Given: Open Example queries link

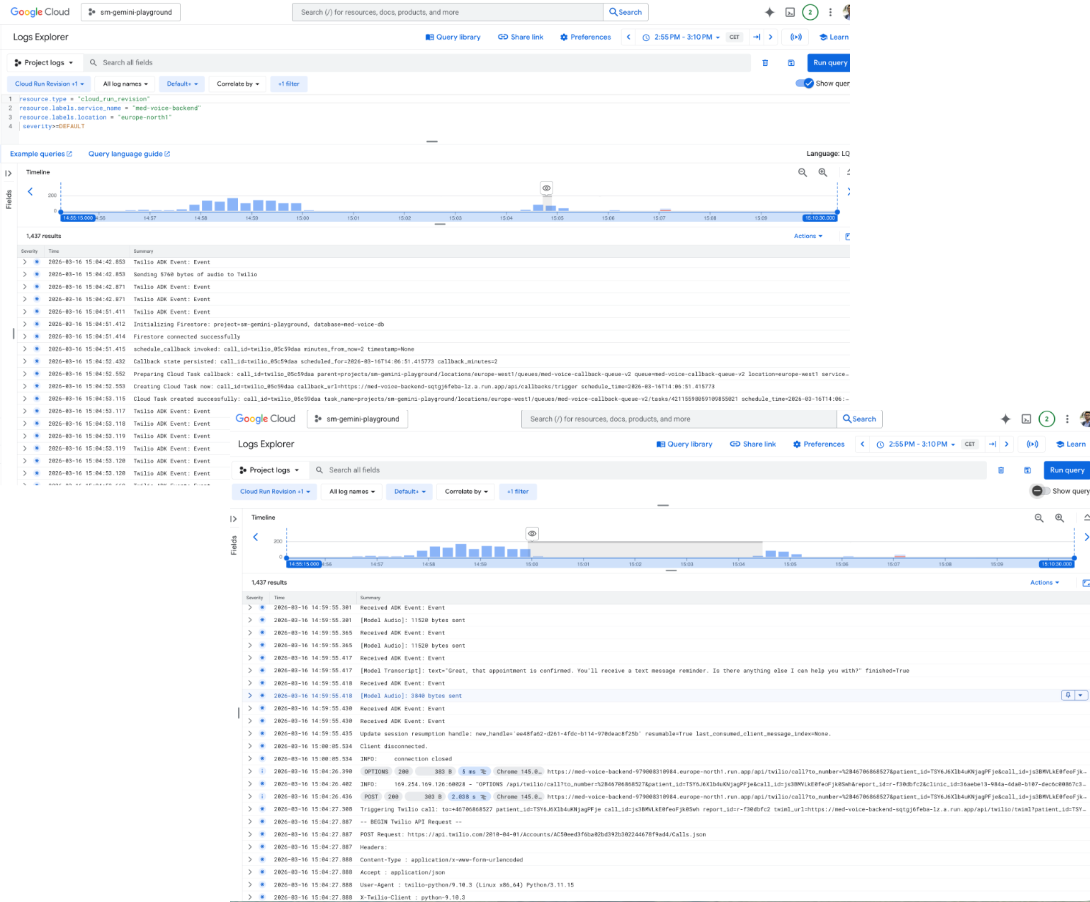Looking at the screenshot, I should 41,154.
